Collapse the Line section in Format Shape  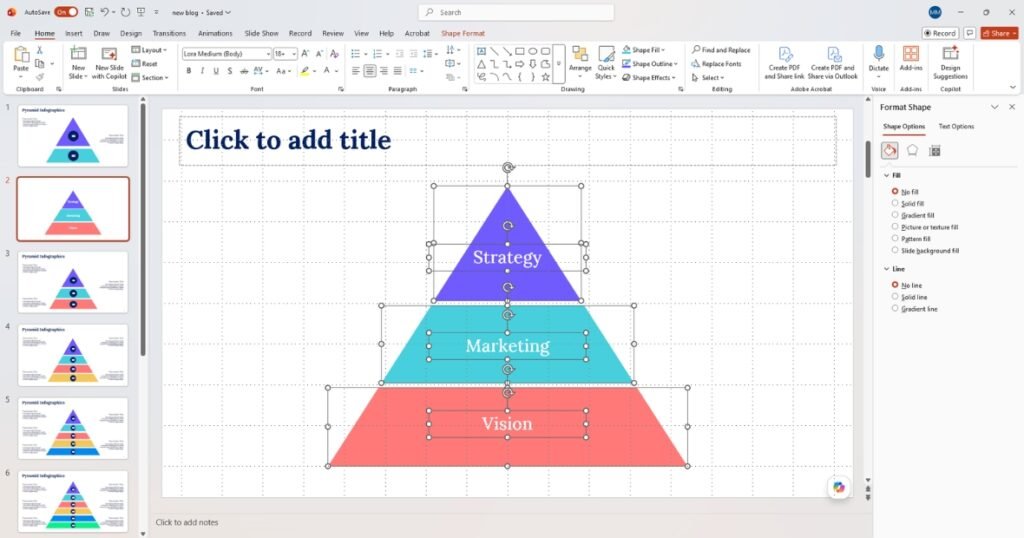tap(887, 268)
